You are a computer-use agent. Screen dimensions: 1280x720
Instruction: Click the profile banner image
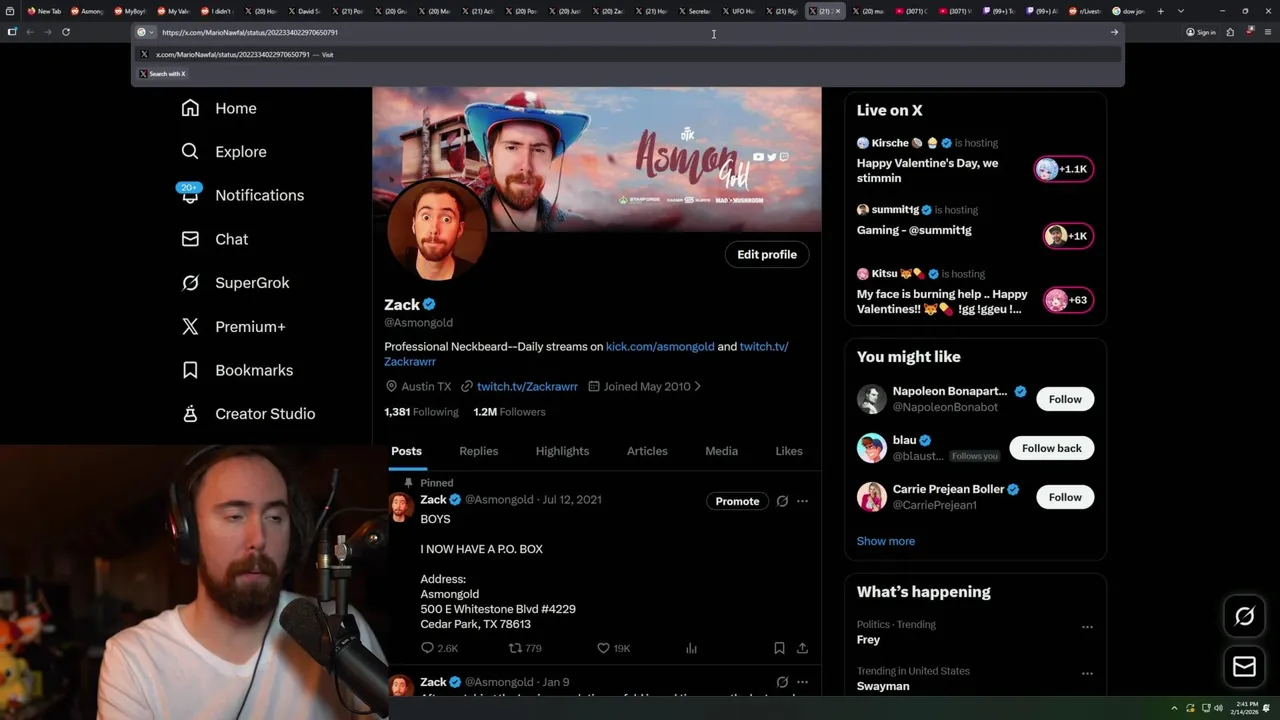pos(597,160)
